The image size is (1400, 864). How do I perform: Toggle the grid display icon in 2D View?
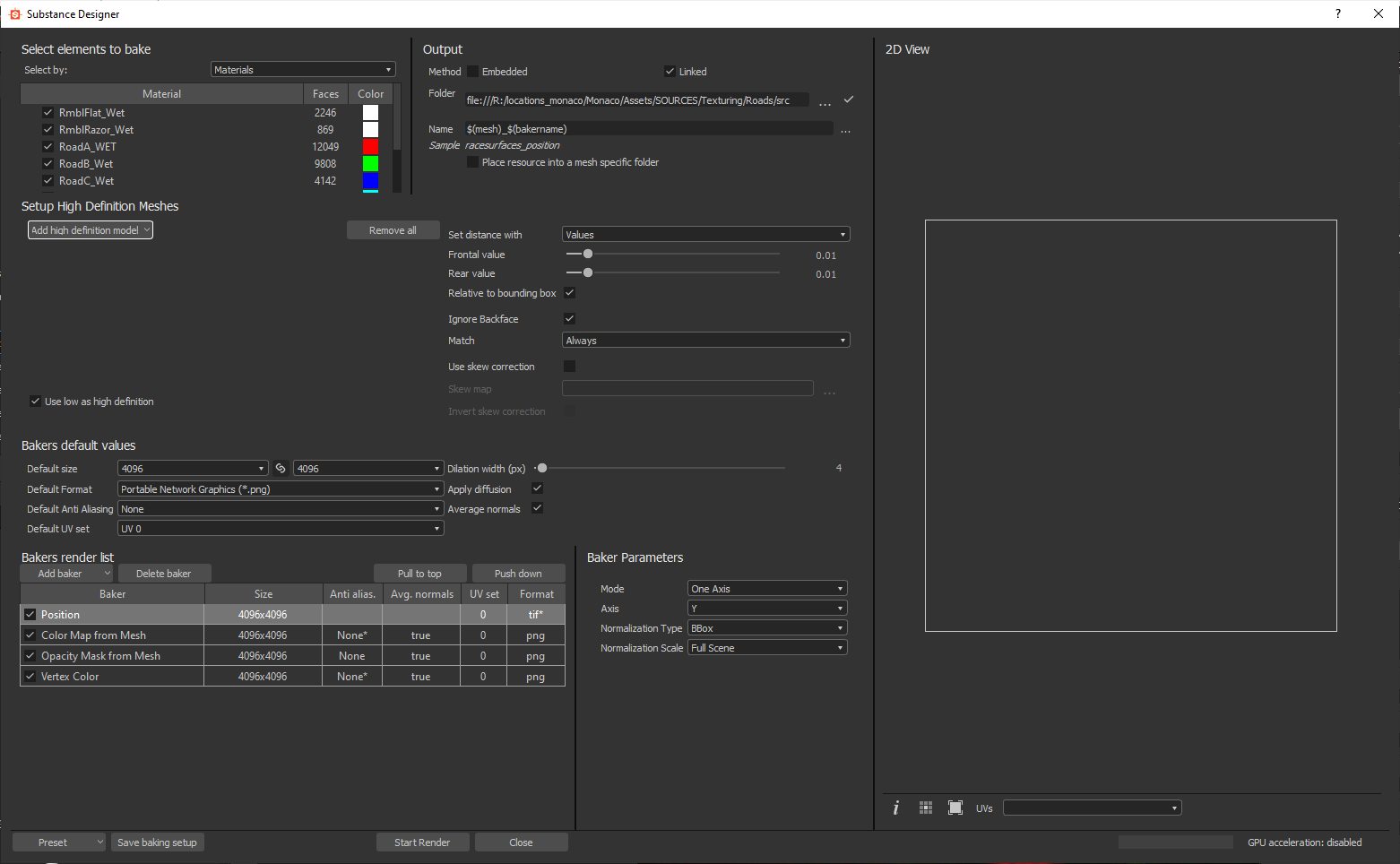pyautogui.click(x=926, y=808)
